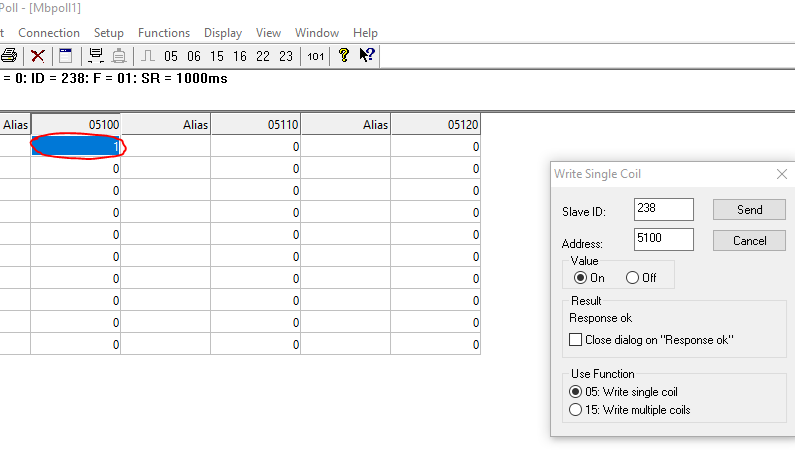
Task: Click the Connect icon in toolbar
Action: [95, 55]
